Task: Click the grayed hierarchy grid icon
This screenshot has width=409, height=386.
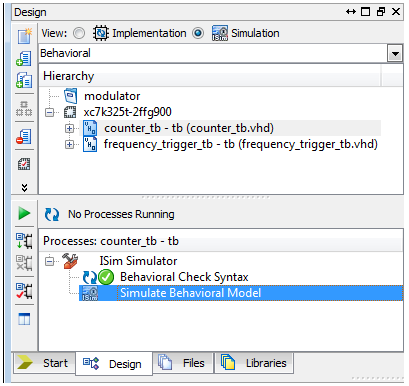Action: (24, 109)
